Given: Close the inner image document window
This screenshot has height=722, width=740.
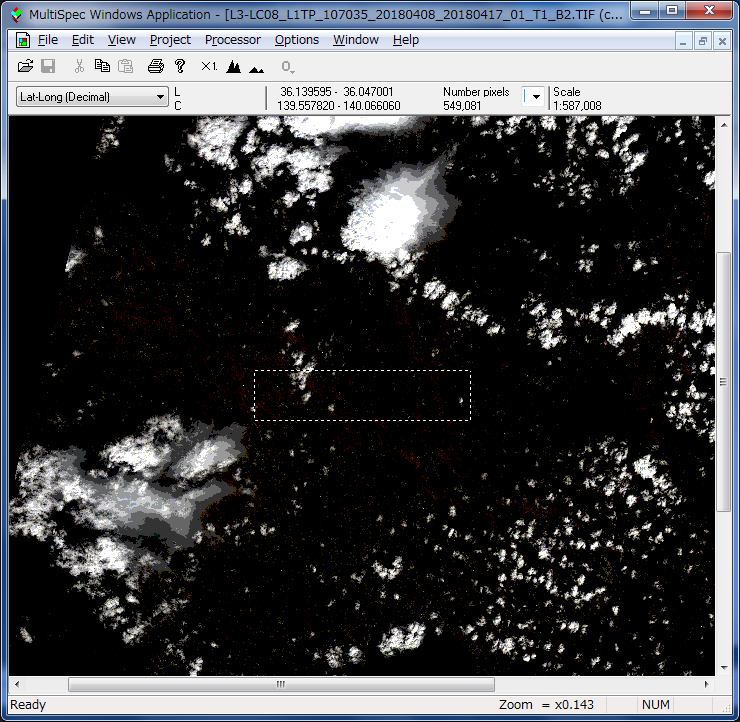Looking at the screenshot, I should (x=722, y=42).
